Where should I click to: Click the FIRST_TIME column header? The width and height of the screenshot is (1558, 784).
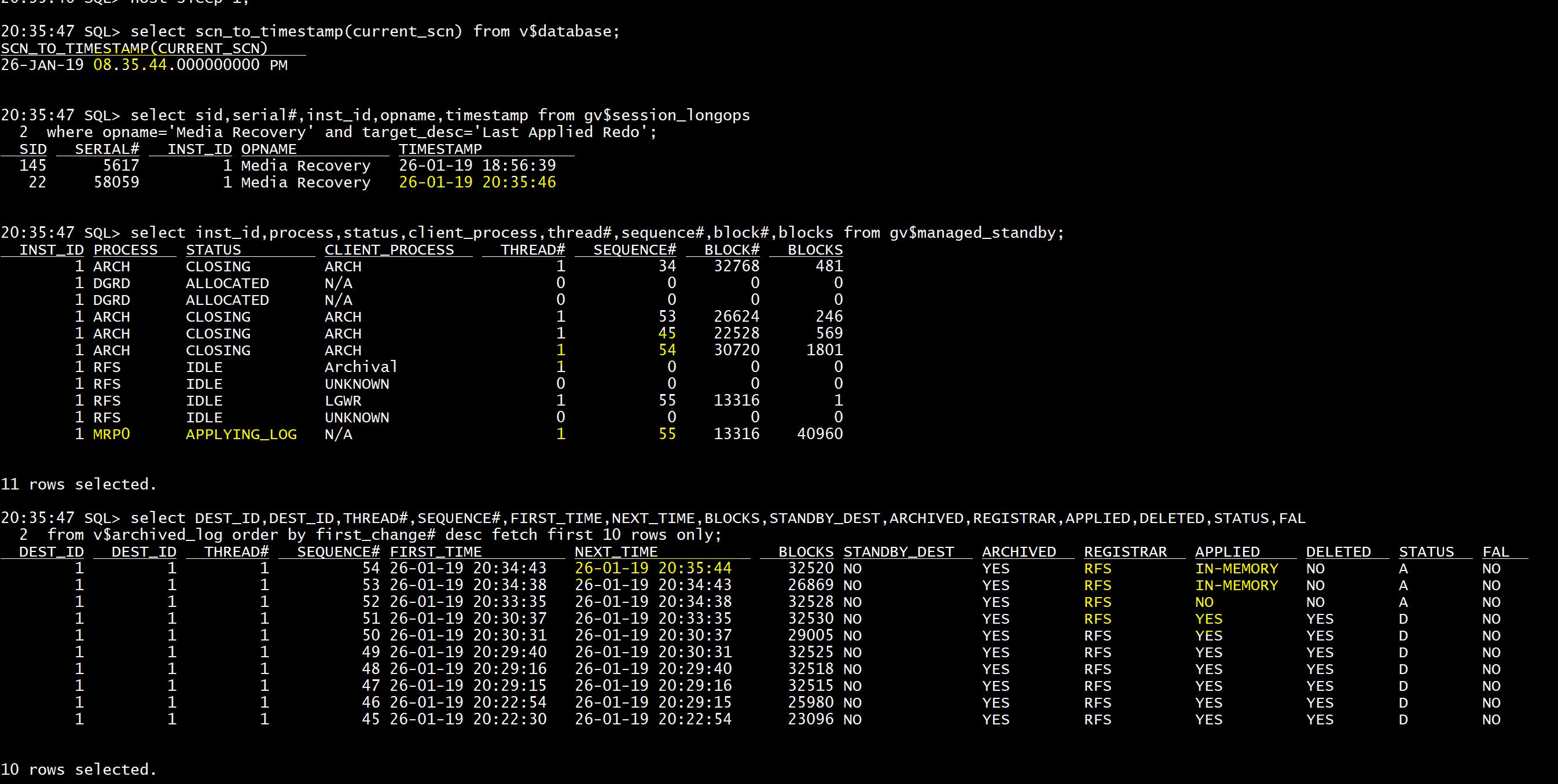[x=435, y=552]
